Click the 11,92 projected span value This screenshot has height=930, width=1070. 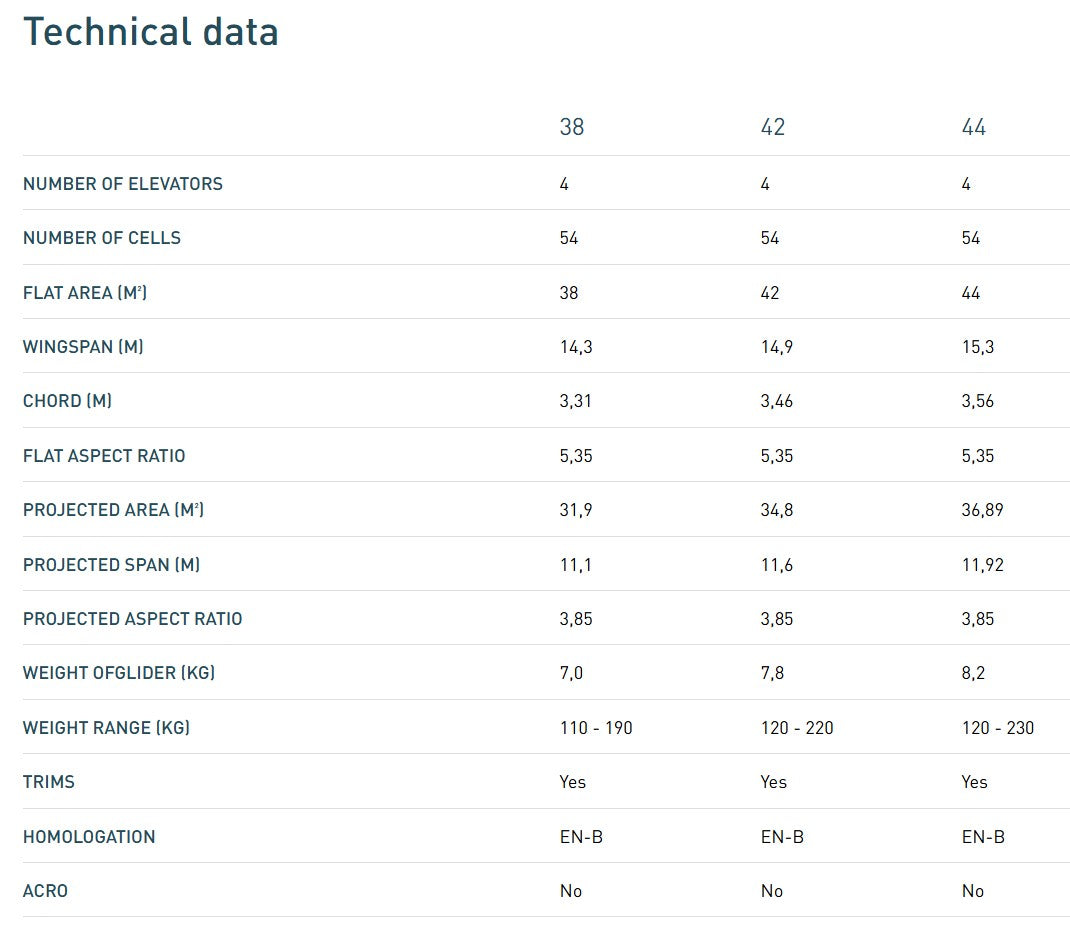pyautogui.click(x=983, y=565)
